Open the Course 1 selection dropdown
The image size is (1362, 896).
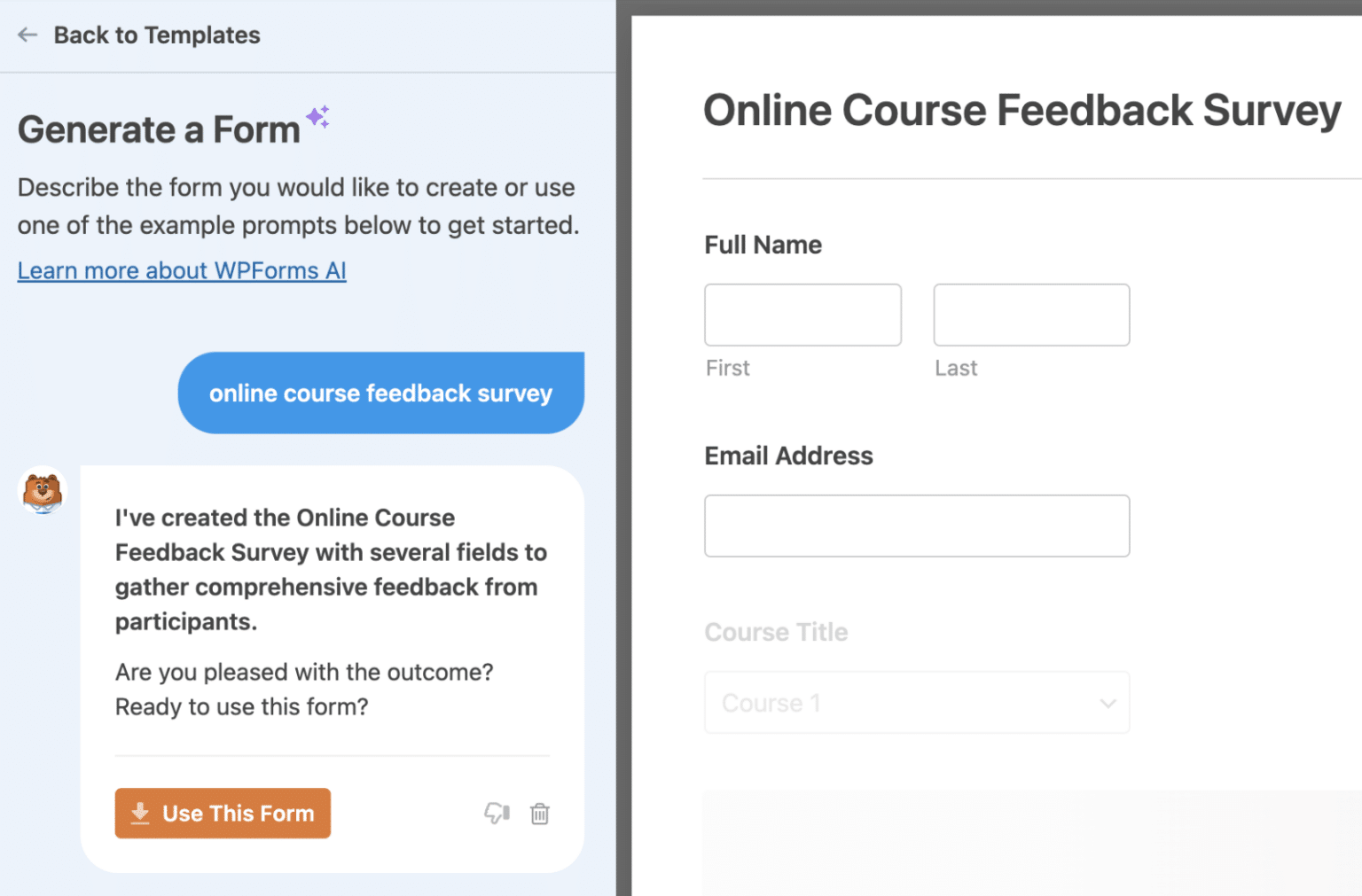click(x=917, y=702)
